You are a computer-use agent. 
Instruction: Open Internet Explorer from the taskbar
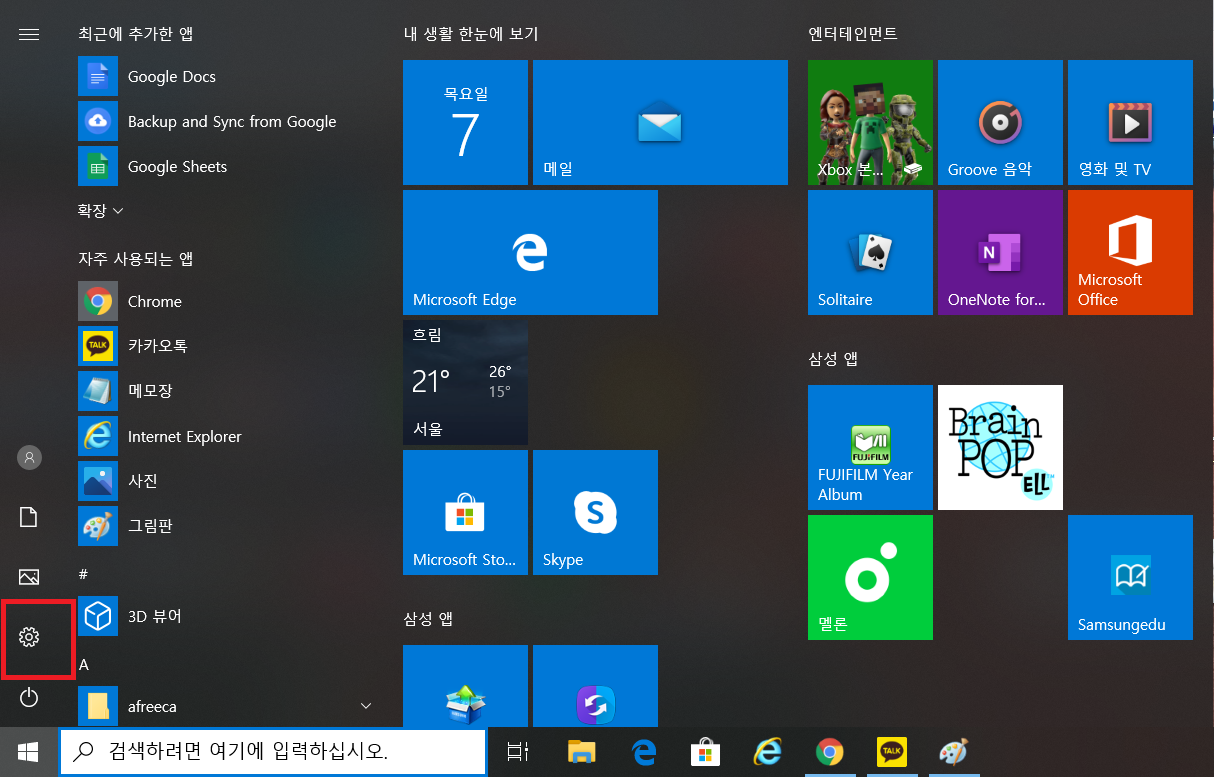click(x=767, y=751)
